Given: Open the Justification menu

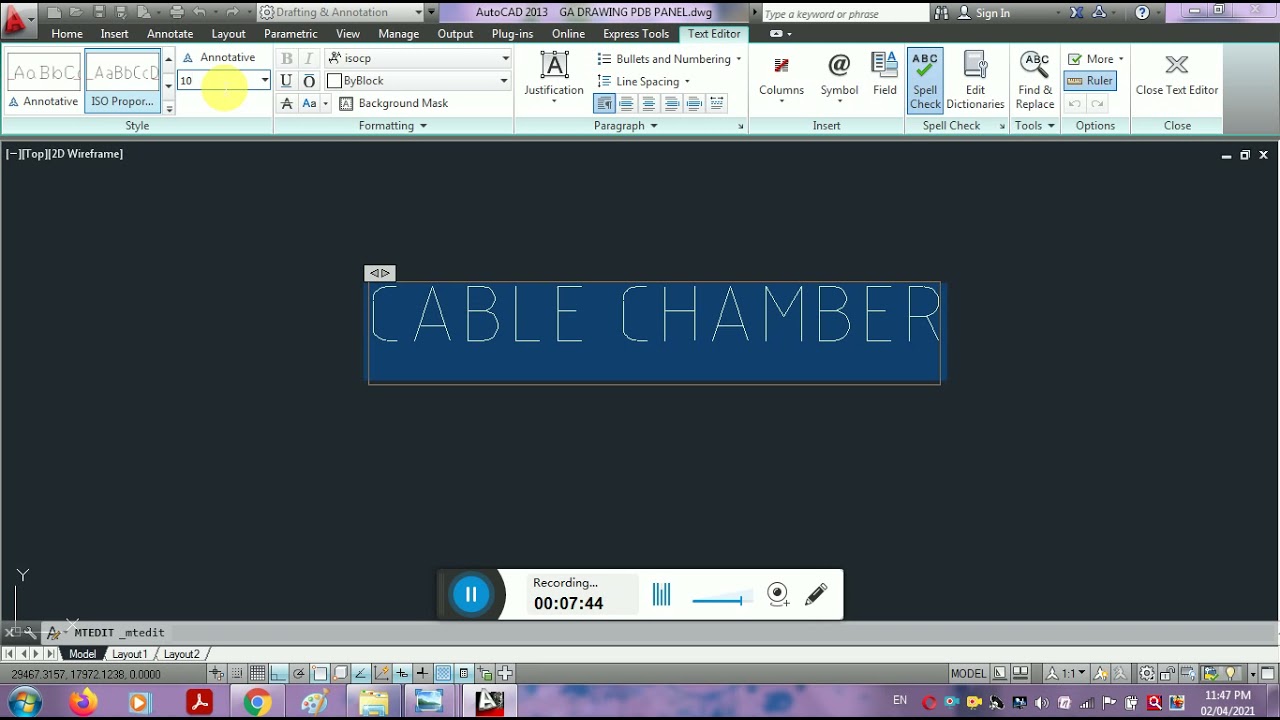Looking at the screenshot, I should (554, 76).
